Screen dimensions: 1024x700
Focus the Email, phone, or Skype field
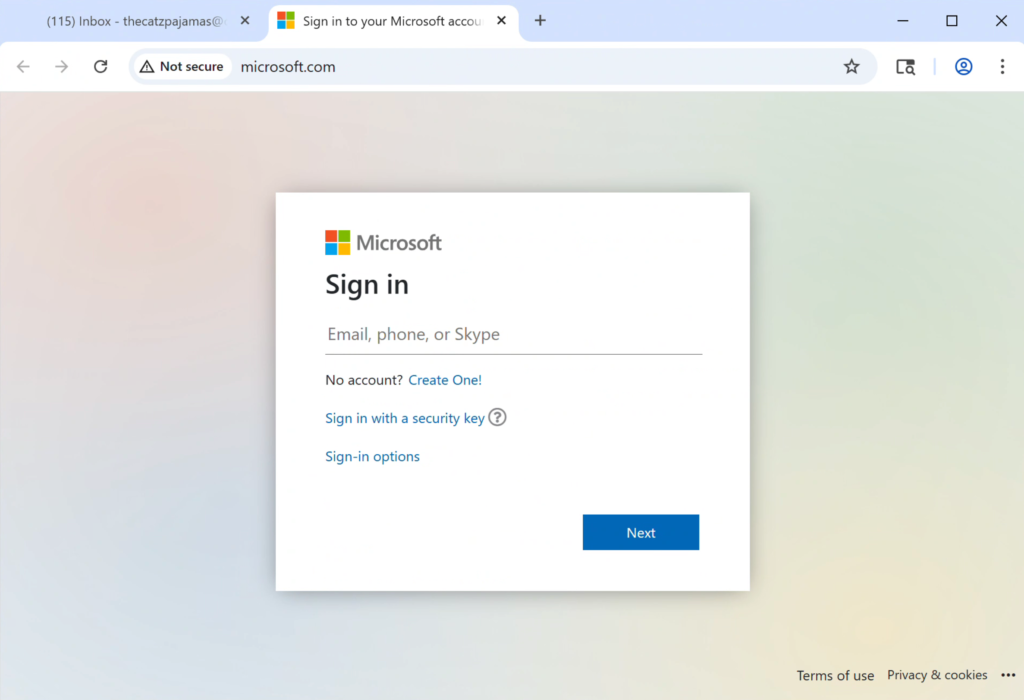point(513,335)
